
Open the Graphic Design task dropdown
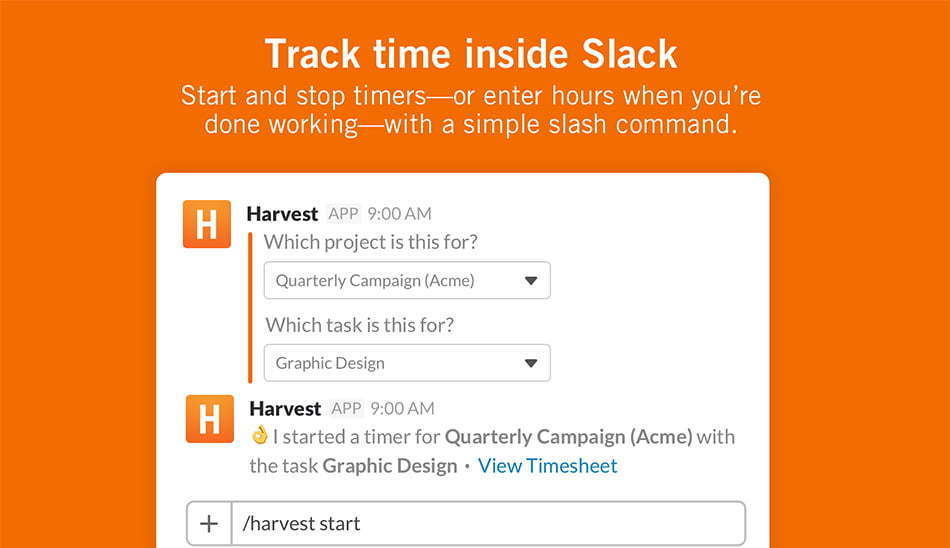[x=407, y=363]
